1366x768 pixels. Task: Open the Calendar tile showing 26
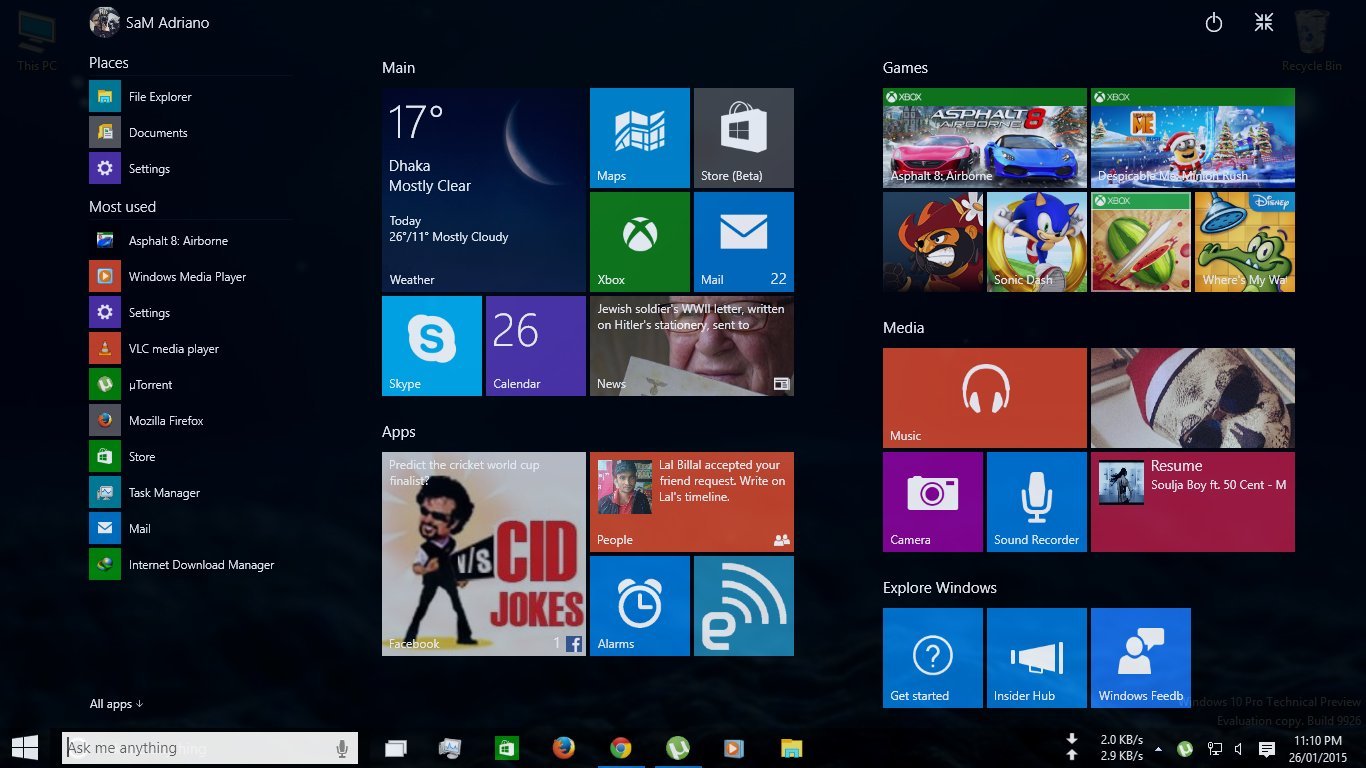536,346
